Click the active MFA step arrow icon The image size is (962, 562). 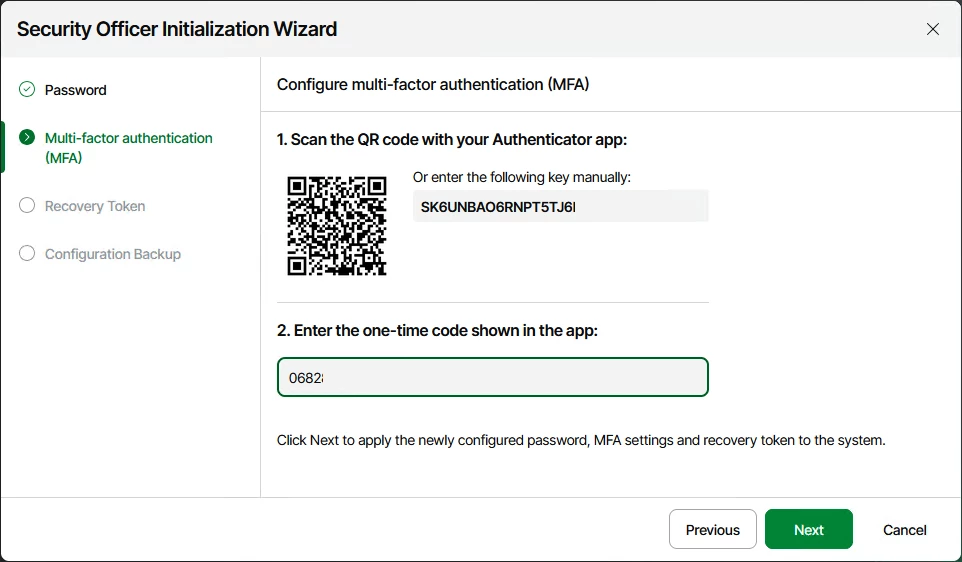click(27, 137)
